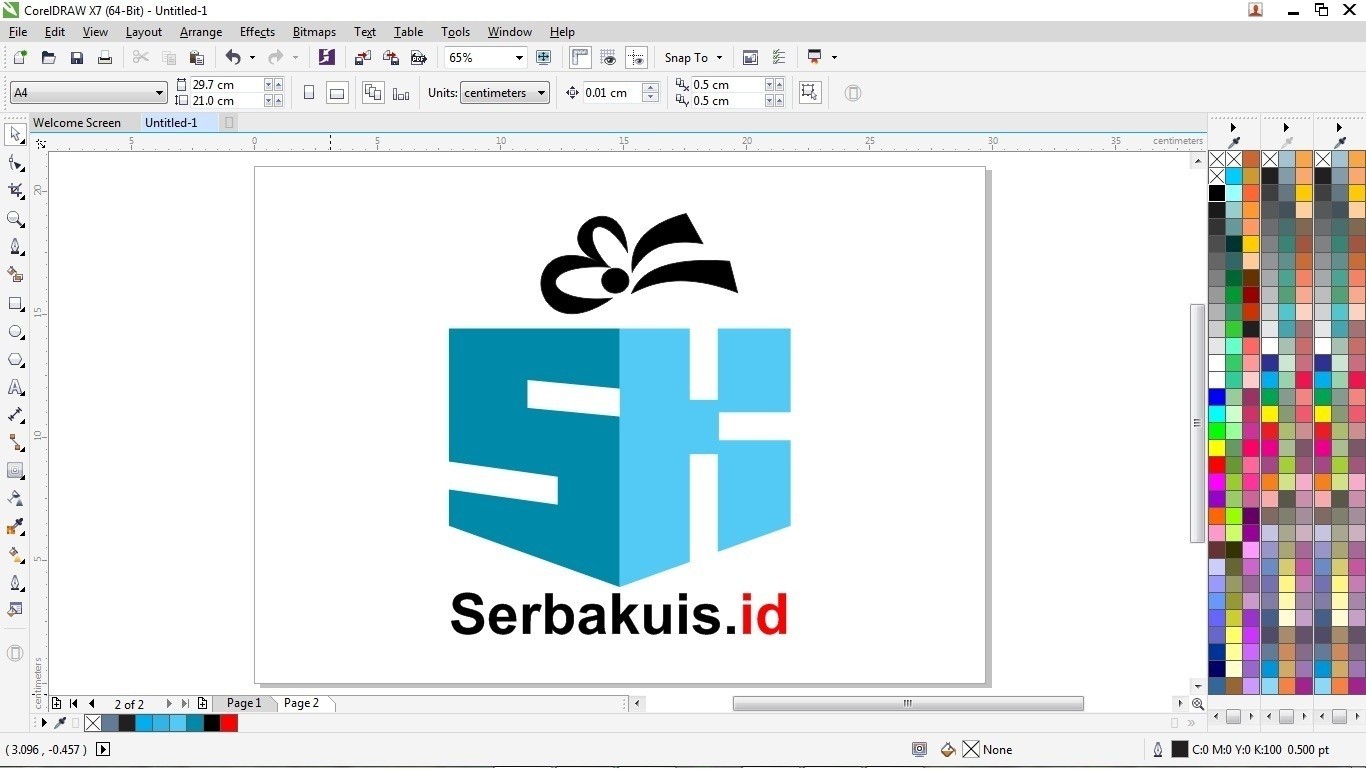Select the Transparency tool

coord(15,498)
